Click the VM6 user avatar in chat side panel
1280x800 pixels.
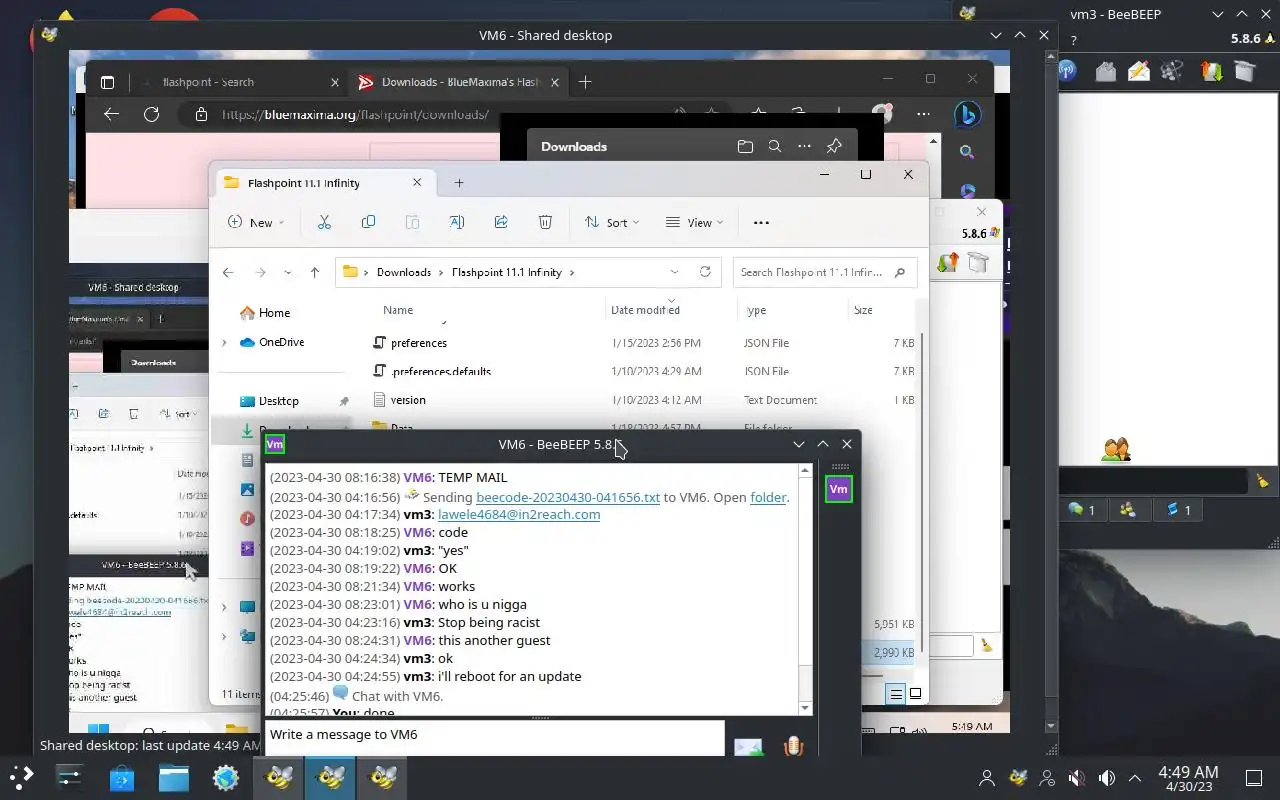click(x=838, y=489)
